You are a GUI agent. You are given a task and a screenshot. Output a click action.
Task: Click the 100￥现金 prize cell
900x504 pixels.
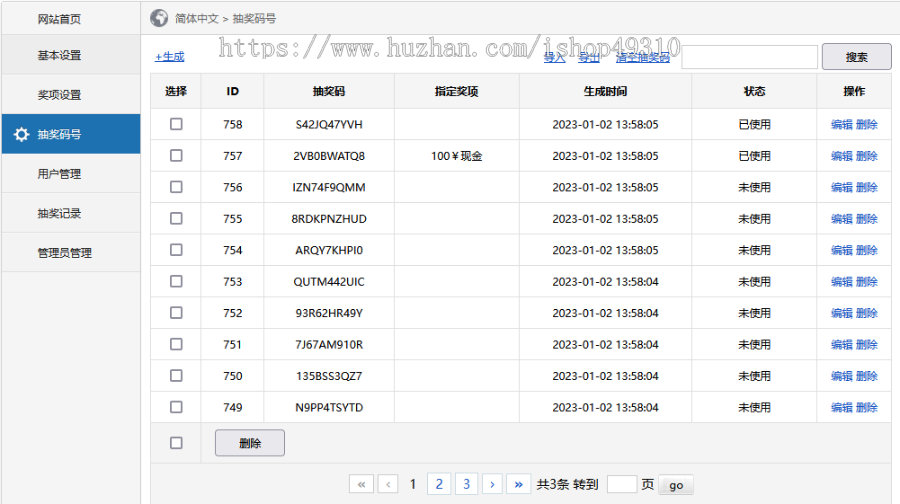[x=457, y=156]
